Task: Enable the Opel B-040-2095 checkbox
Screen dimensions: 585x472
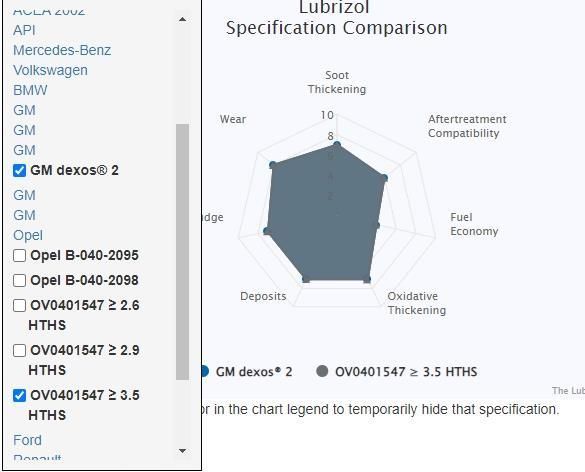Action: [x=19, y=256]
